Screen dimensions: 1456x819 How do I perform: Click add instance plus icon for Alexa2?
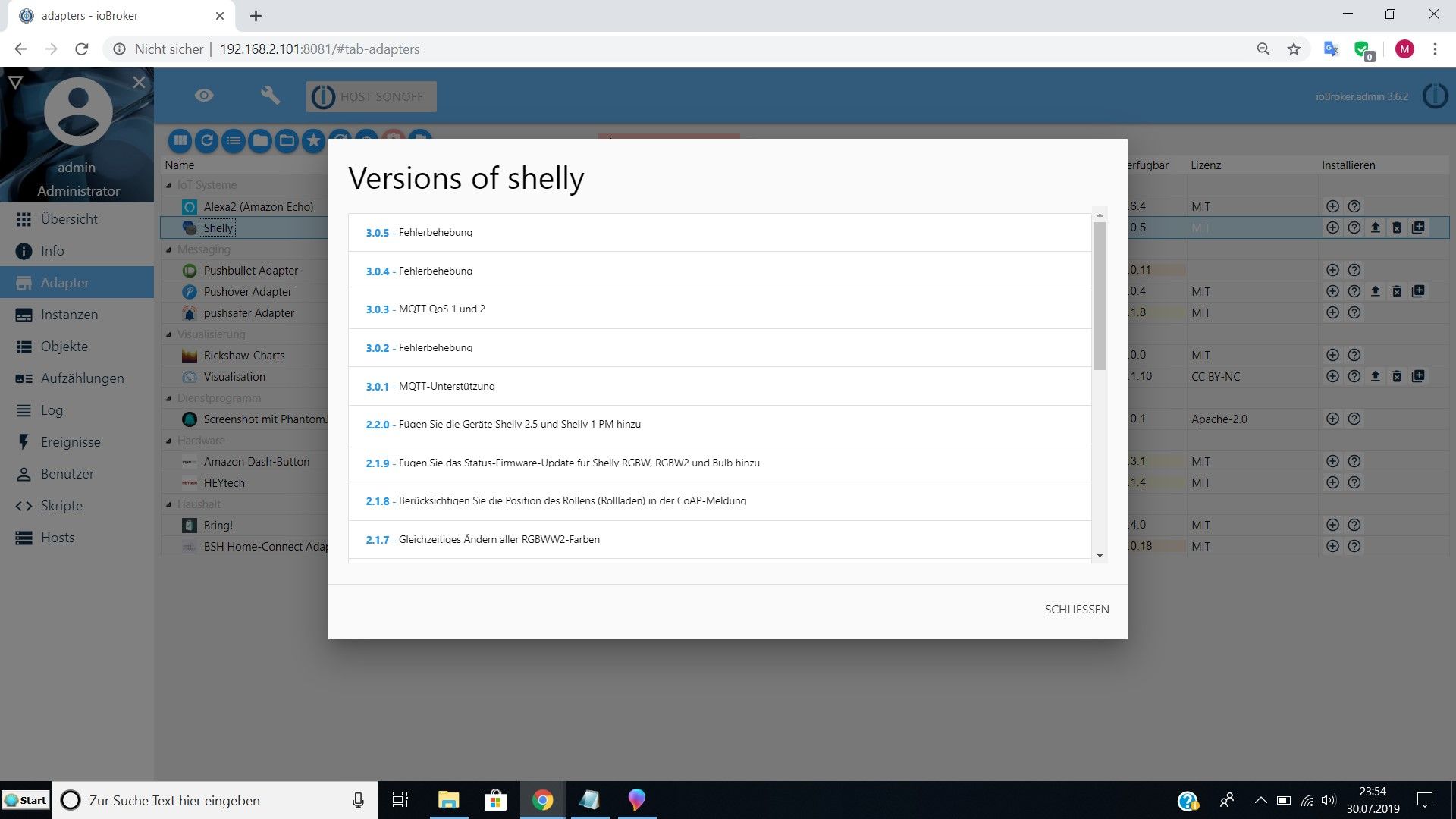[1332, 206]
